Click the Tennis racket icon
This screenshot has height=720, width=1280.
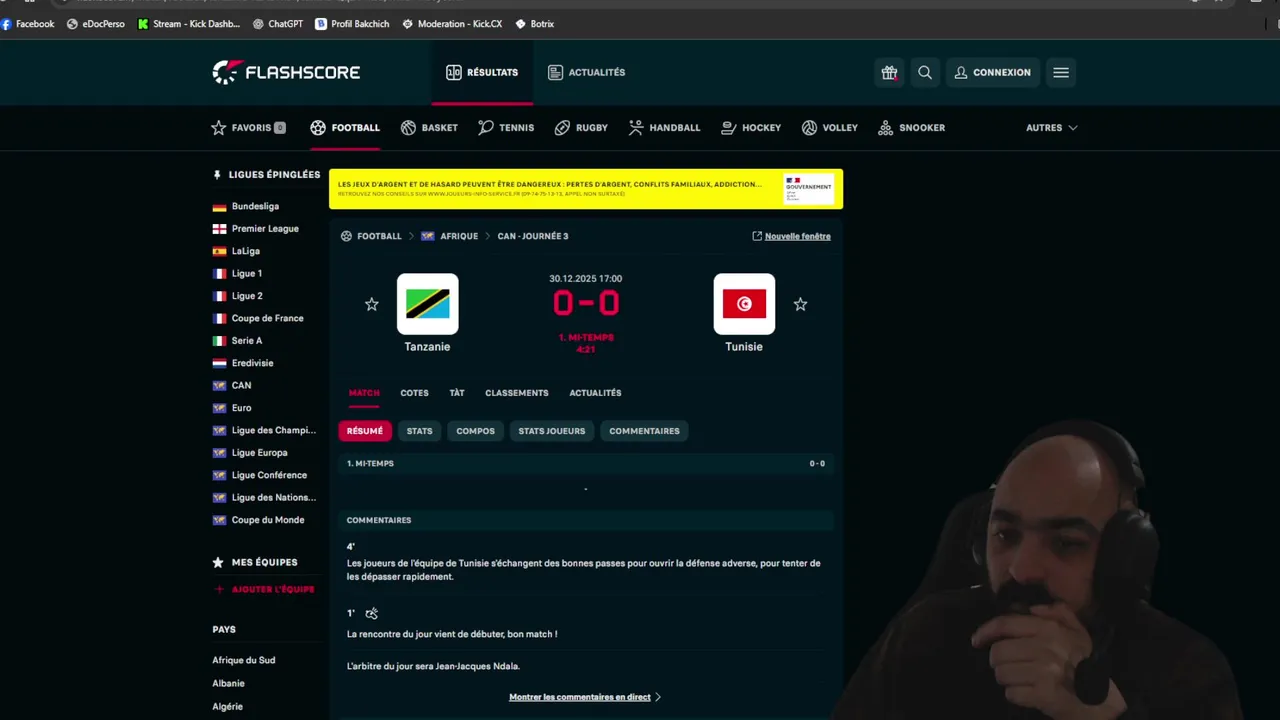point(486,128)
